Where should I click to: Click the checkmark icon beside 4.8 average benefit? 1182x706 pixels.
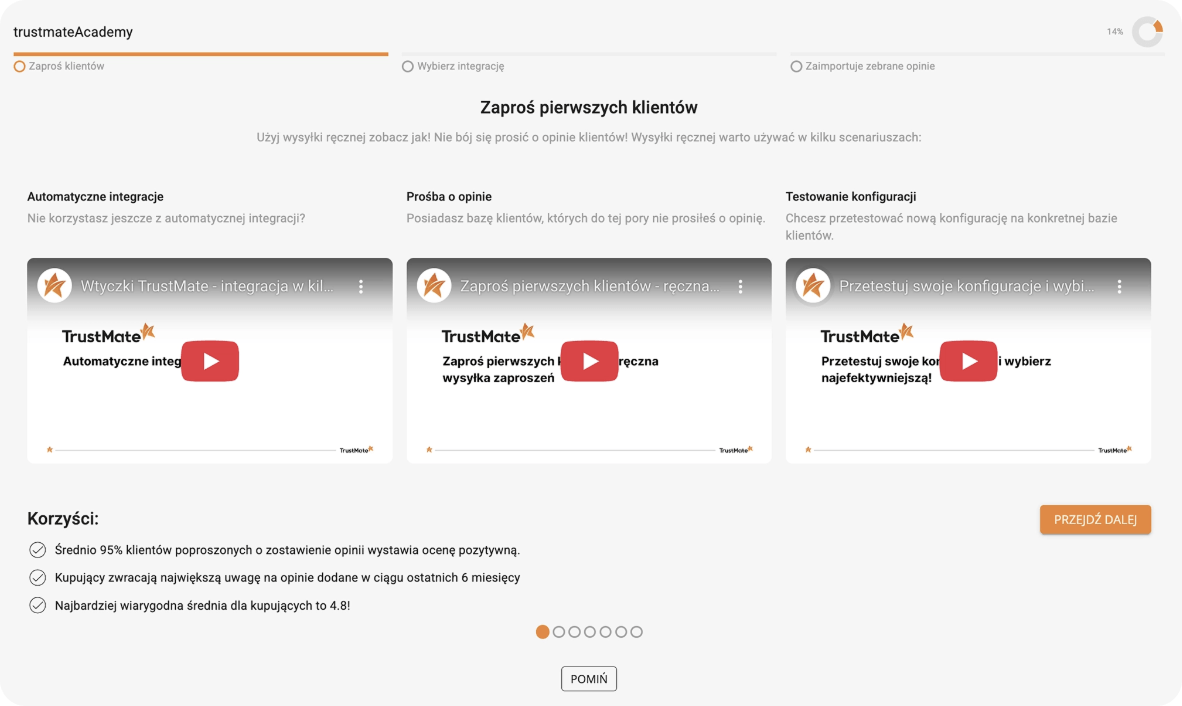coord(38,605)
